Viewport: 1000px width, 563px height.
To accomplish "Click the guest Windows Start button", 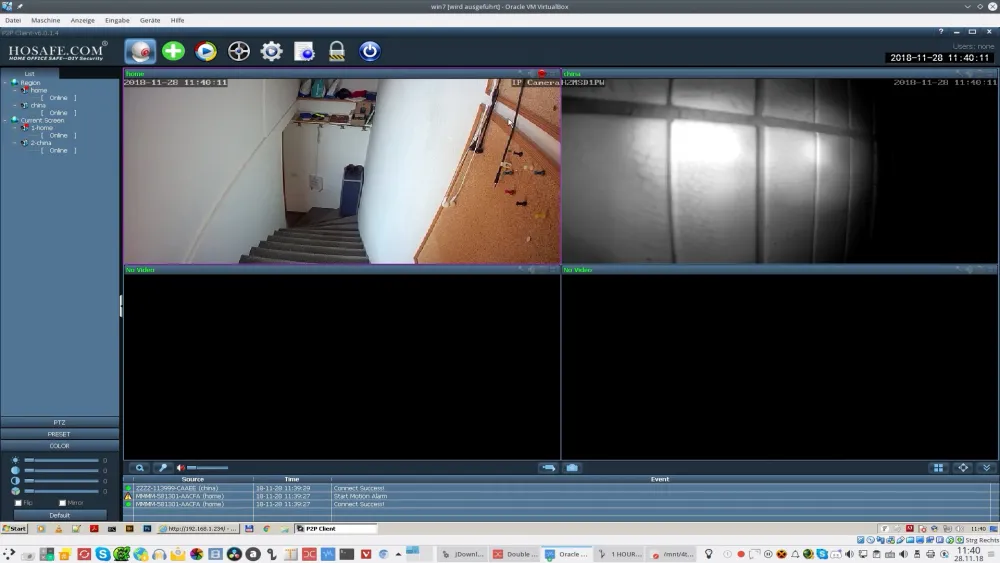I will click(14, 529).
